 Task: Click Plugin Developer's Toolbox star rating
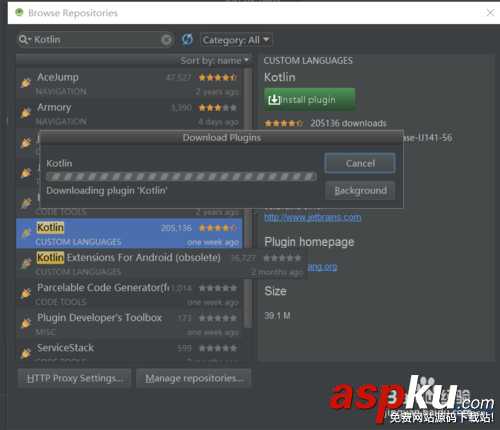point(218,318)
